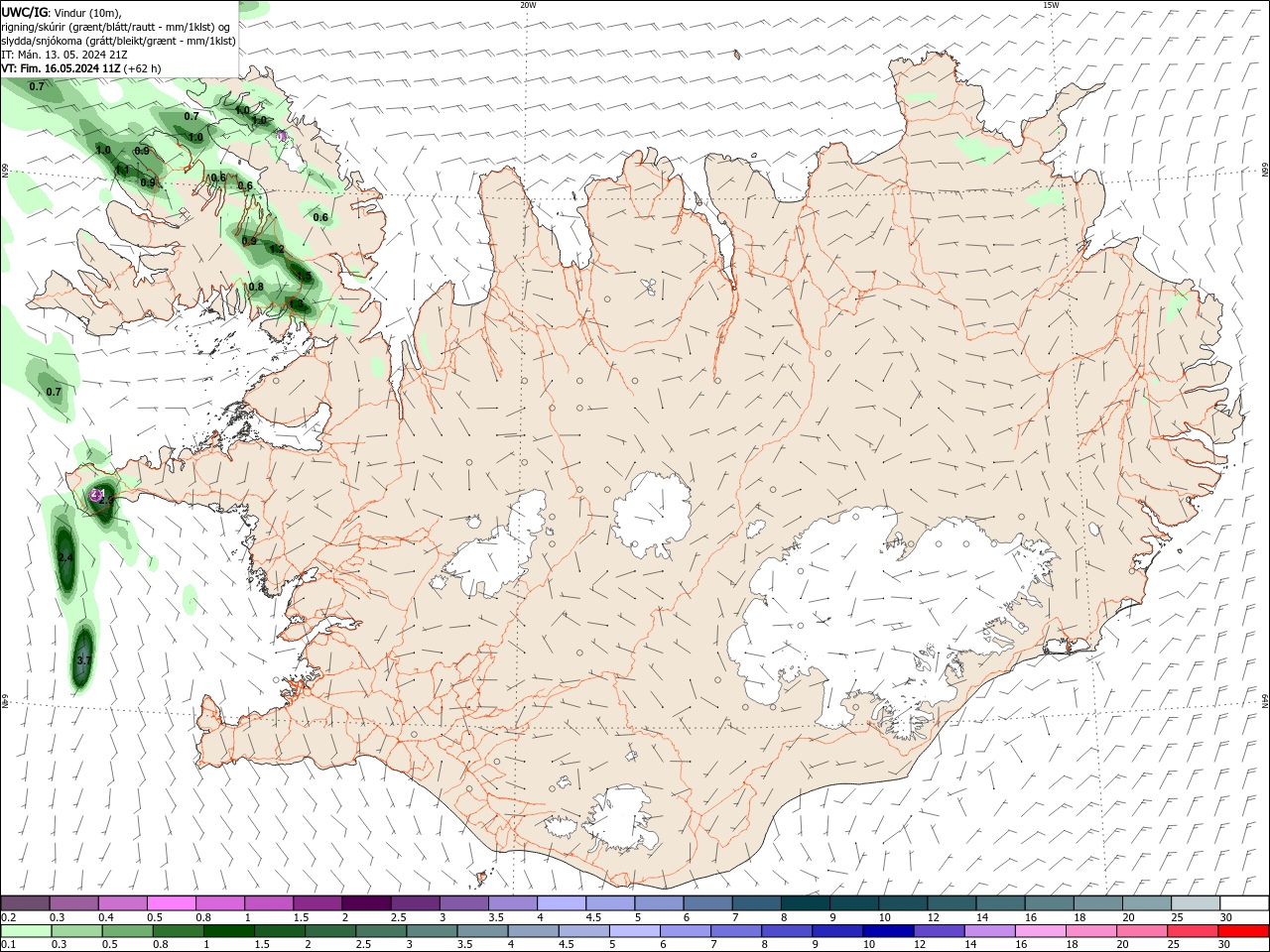Image resolution: width=1270 pixels, height=952 pixels.
Task: Click the pale green 0.1 rain legend swatch
Action: 27,931
